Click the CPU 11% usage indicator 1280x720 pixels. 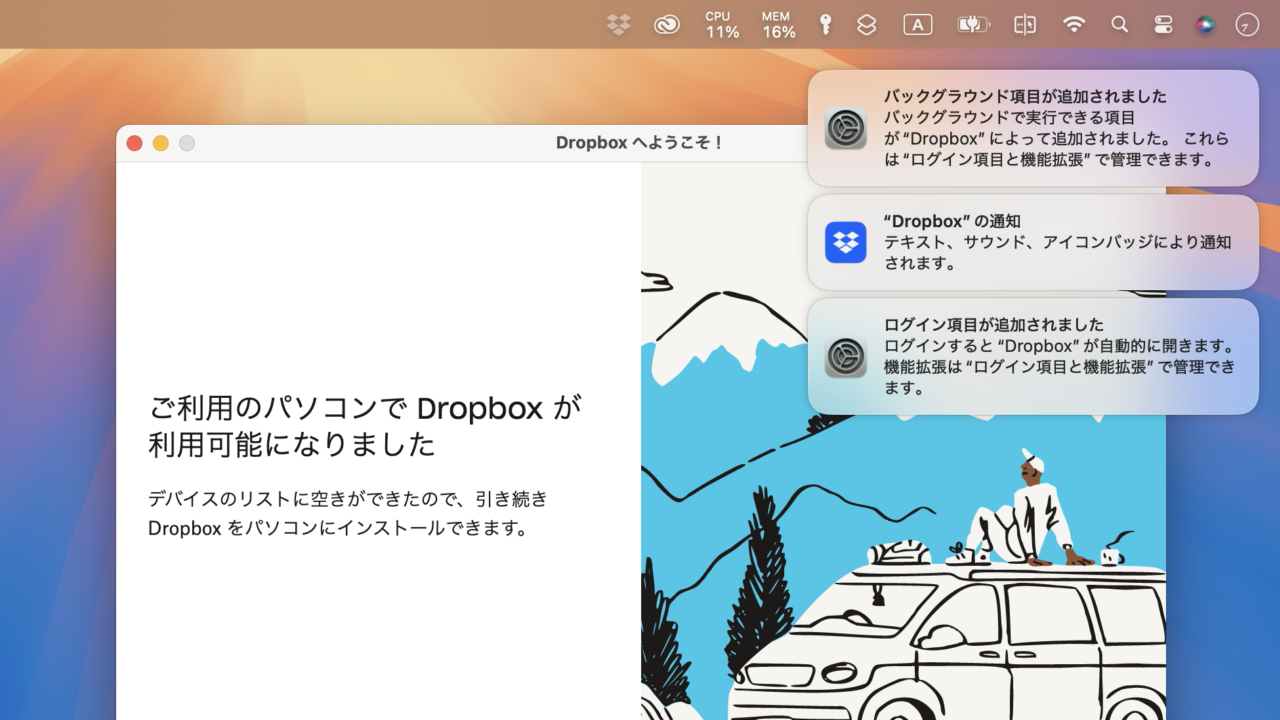click(x=722, y=25)
